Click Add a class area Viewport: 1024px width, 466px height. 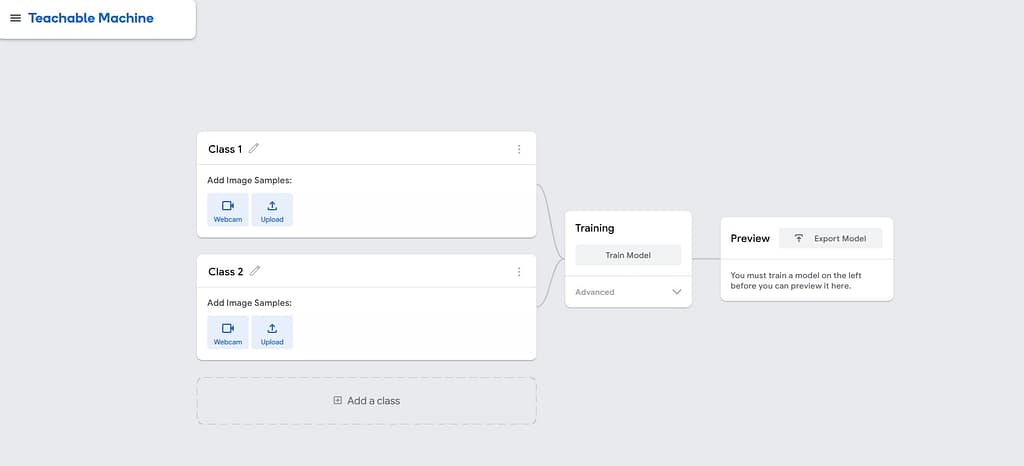coord(366,401)
